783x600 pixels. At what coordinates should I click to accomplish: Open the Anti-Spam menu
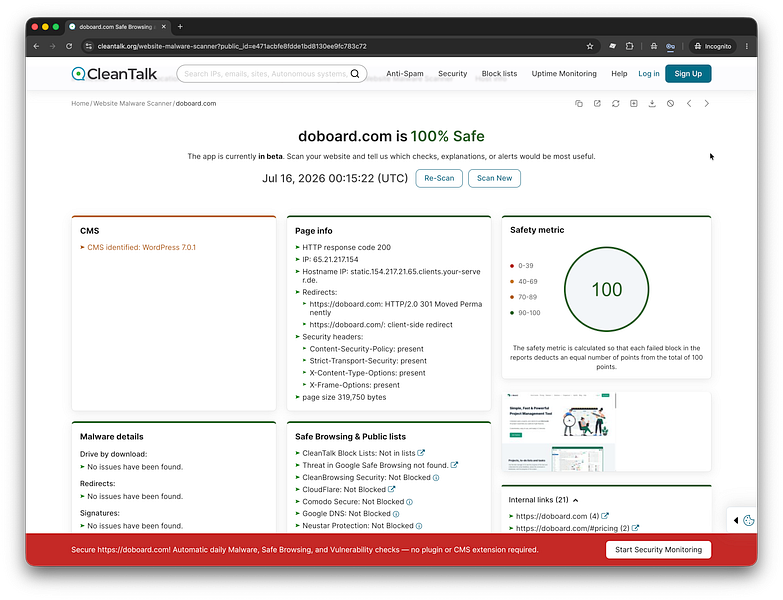(x=404, y=73)
